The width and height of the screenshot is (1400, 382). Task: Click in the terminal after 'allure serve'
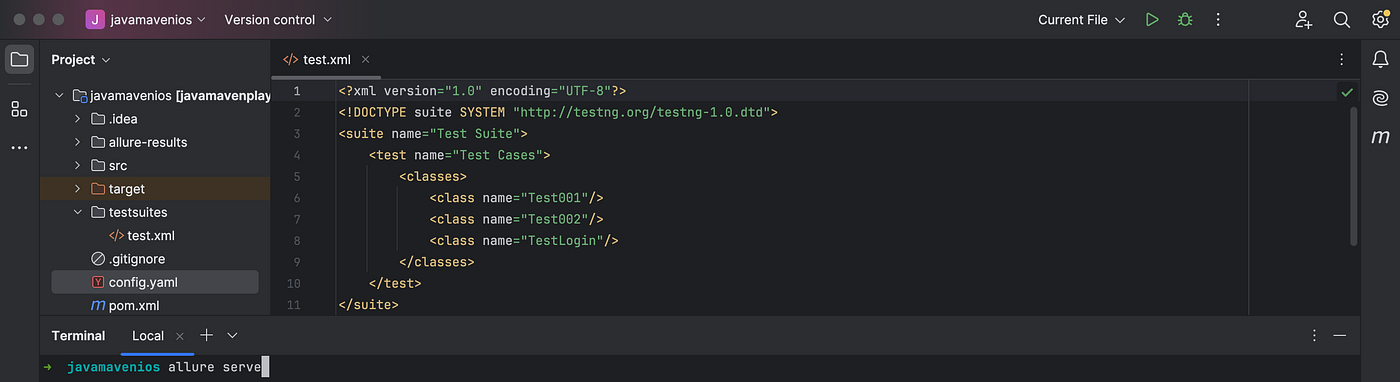point(264,367)
